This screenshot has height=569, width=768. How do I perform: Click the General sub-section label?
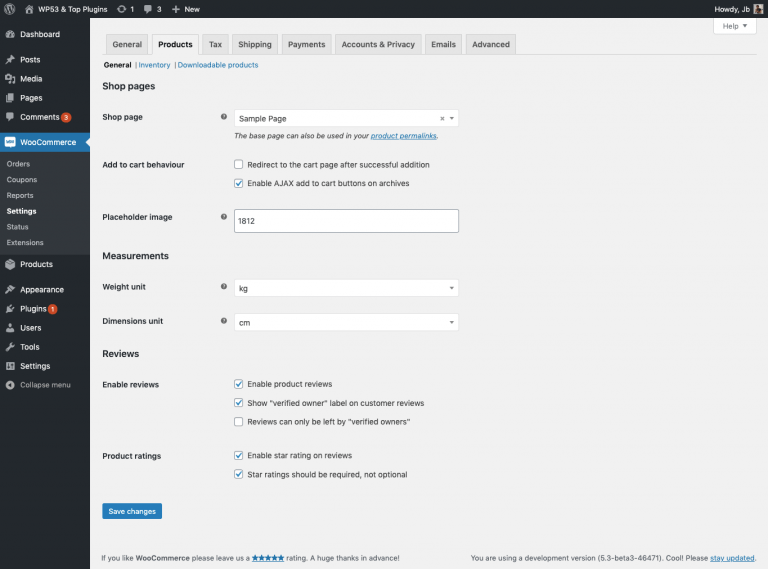(x=118, y=65)
